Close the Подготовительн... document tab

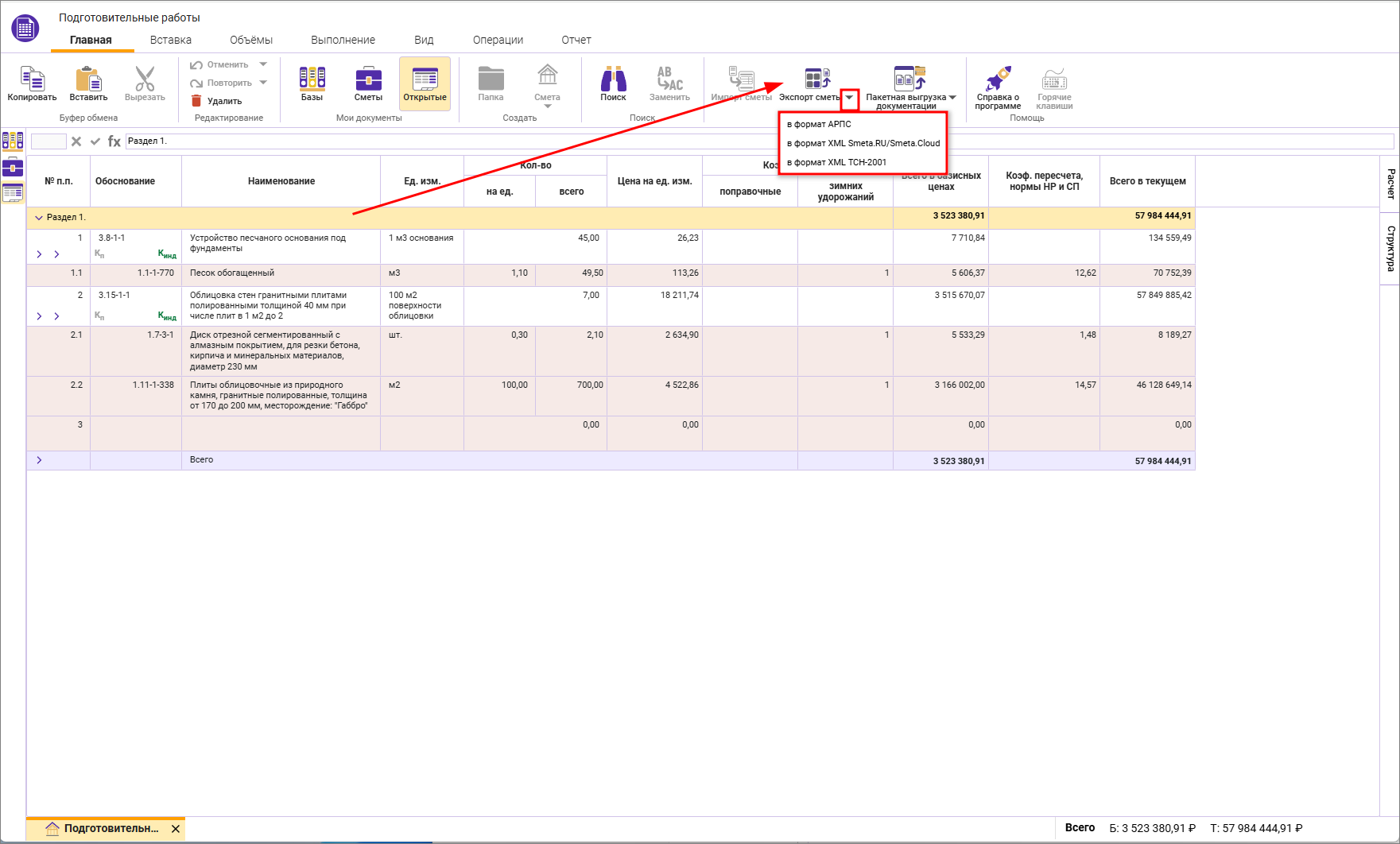(176, 828)
